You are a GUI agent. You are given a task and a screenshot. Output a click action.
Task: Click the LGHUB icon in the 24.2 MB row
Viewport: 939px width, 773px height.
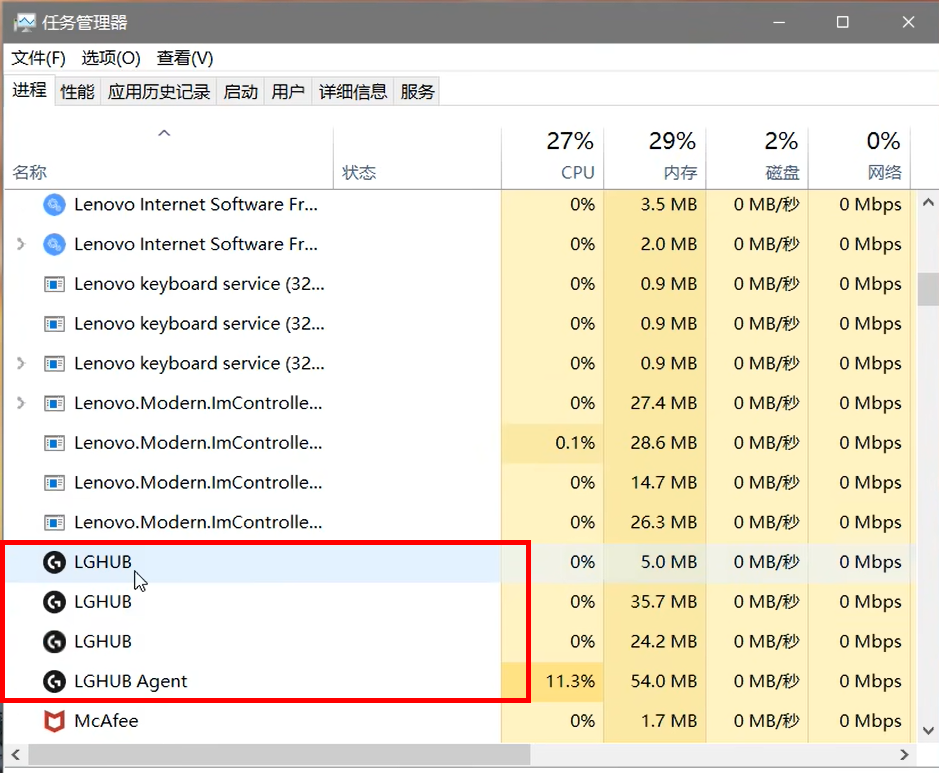point(54,642)
